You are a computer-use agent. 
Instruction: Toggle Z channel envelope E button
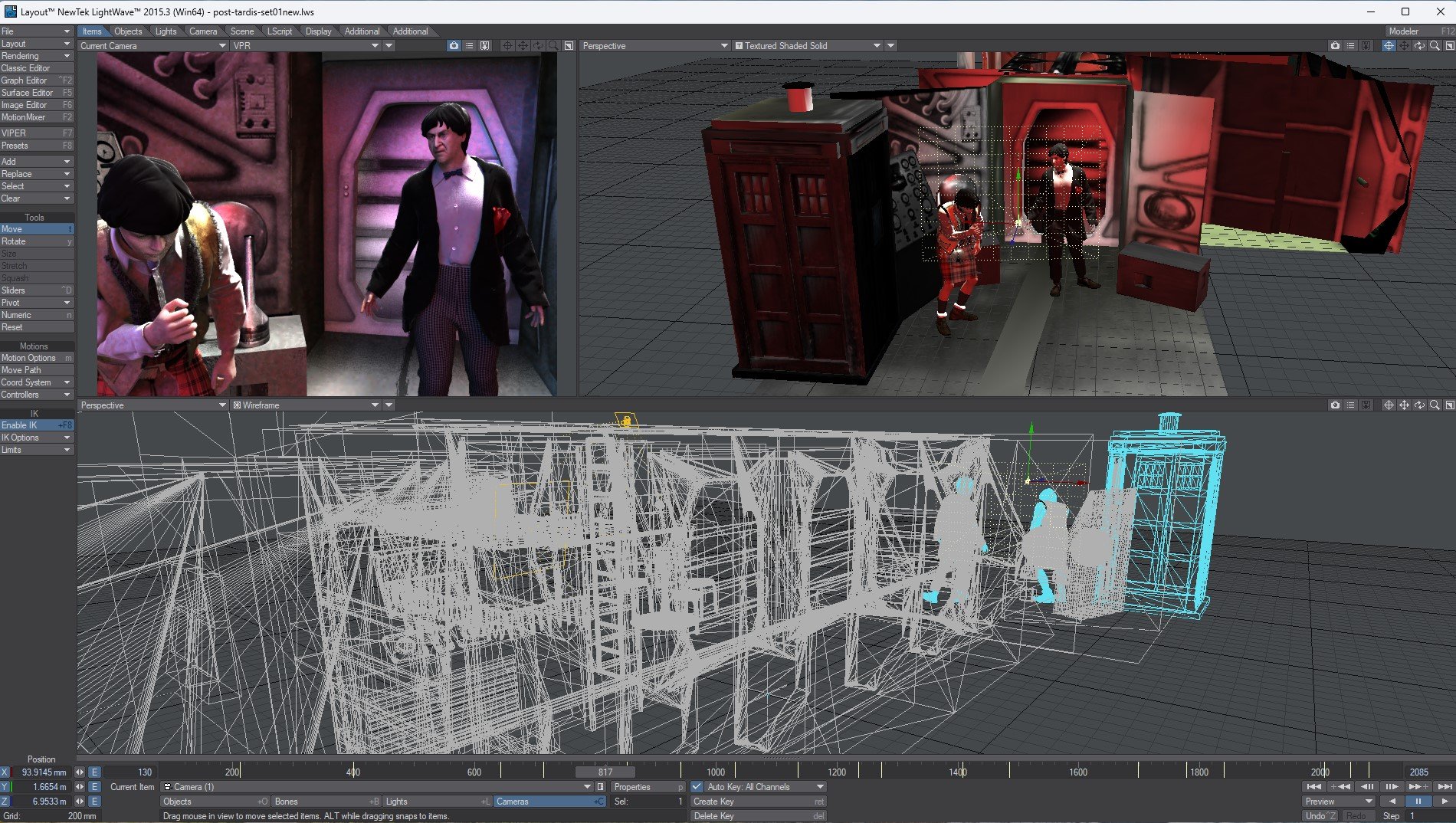[94, 802]
